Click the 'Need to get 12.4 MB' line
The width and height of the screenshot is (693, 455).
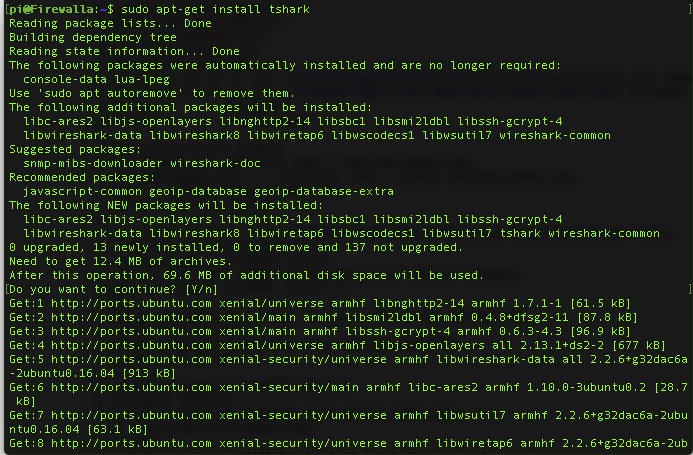[120, 261]
